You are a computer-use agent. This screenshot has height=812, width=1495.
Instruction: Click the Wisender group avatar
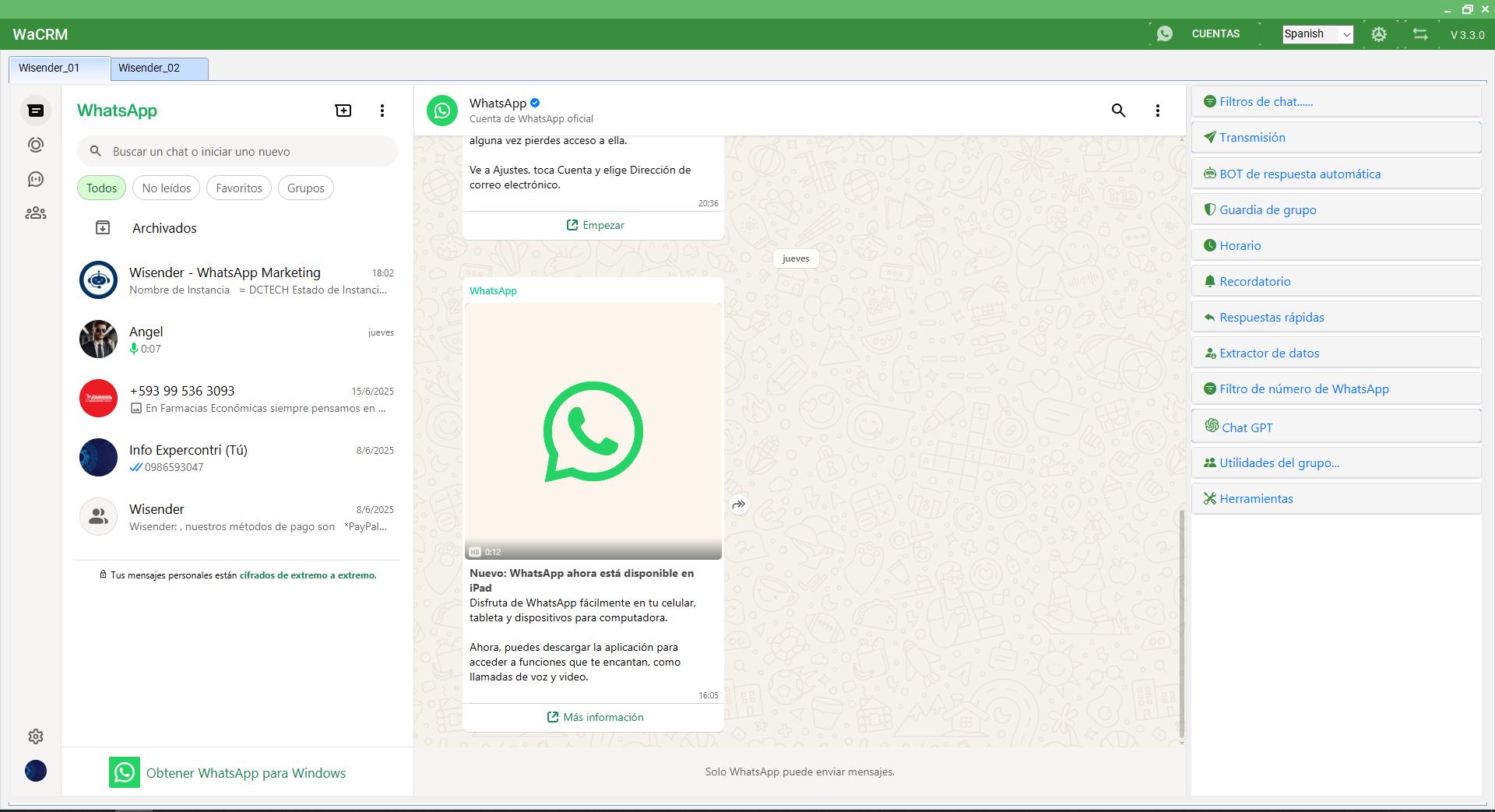pyautogui.click(x=98, y=517)
